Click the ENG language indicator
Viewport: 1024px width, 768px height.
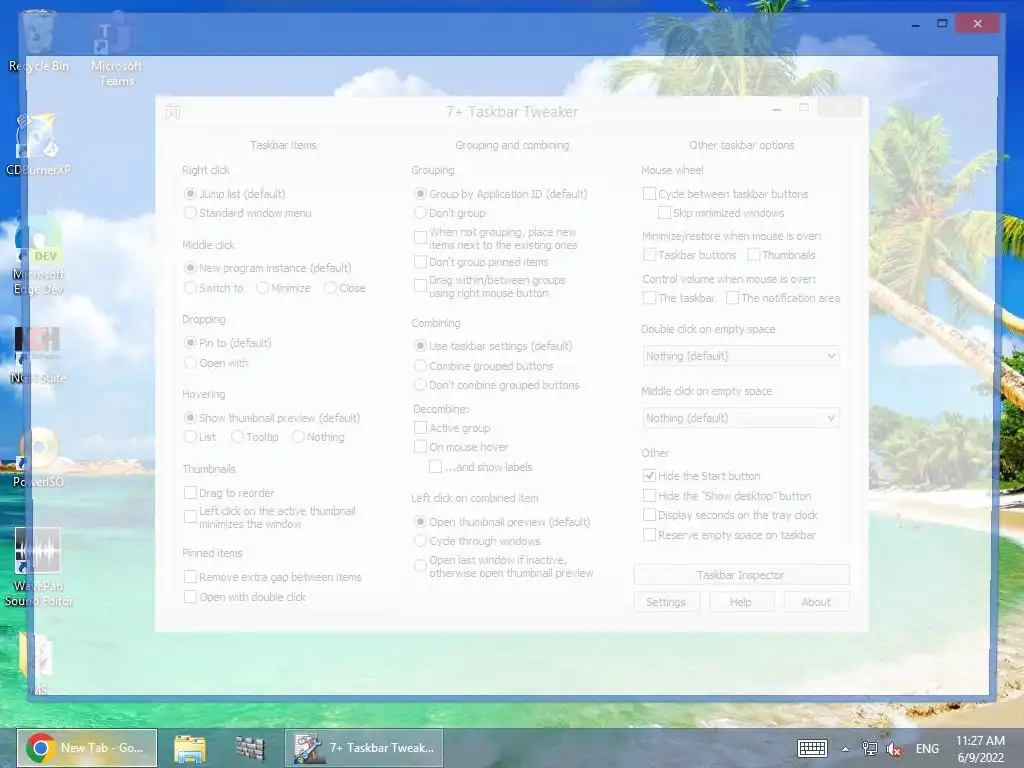[927, 749]
